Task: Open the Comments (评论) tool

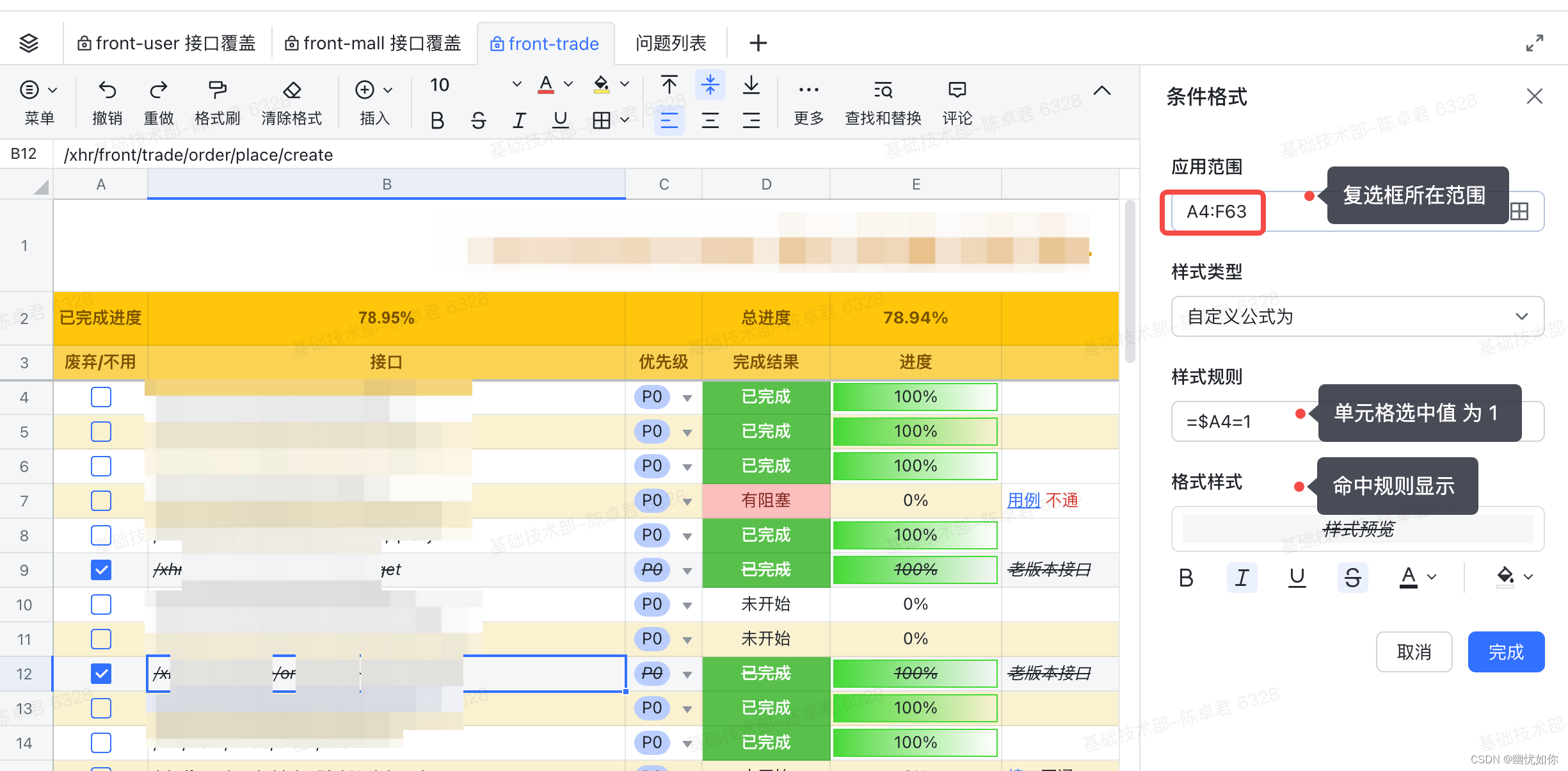Action: (957, 102)
